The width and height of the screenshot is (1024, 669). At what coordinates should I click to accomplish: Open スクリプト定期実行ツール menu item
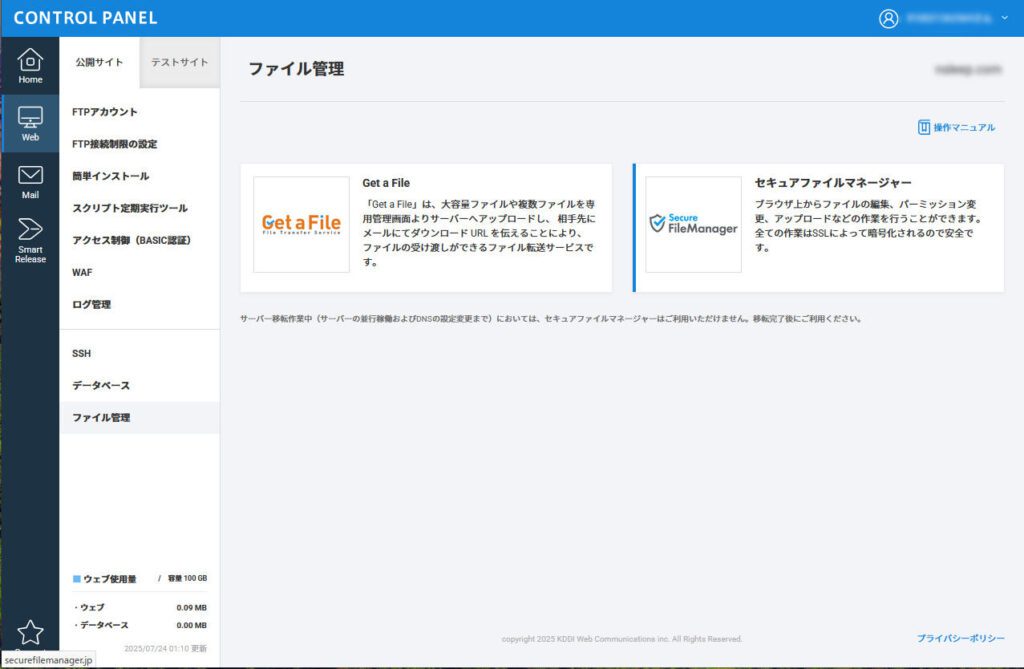pos(129,208)
